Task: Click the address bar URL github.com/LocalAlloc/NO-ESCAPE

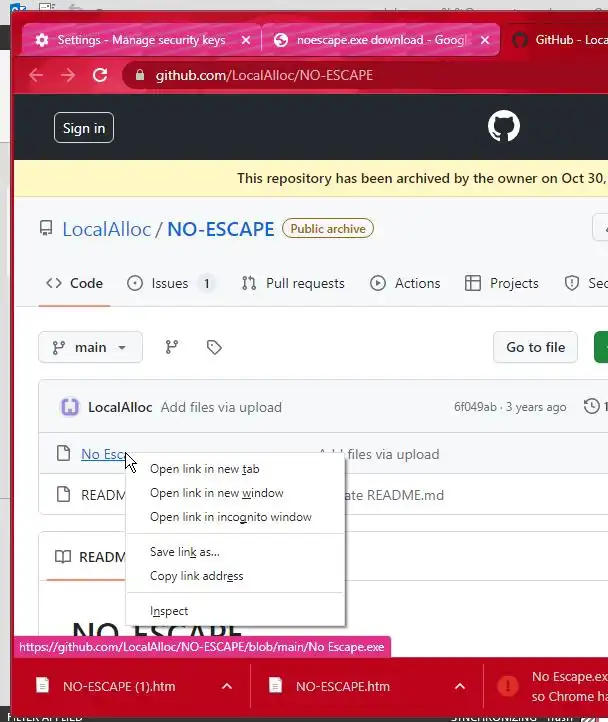Action: 264,75
